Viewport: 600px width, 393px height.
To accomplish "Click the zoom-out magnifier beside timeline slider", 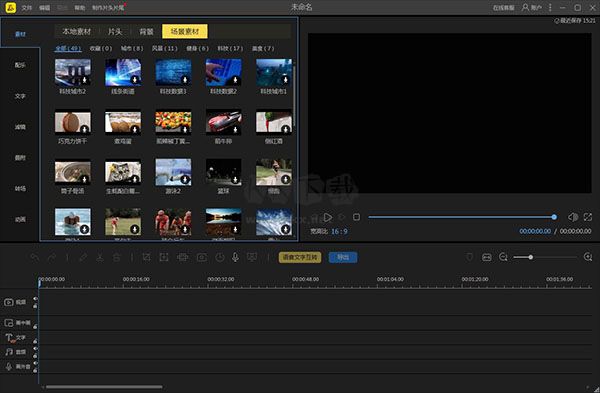I will click(504, 258).
